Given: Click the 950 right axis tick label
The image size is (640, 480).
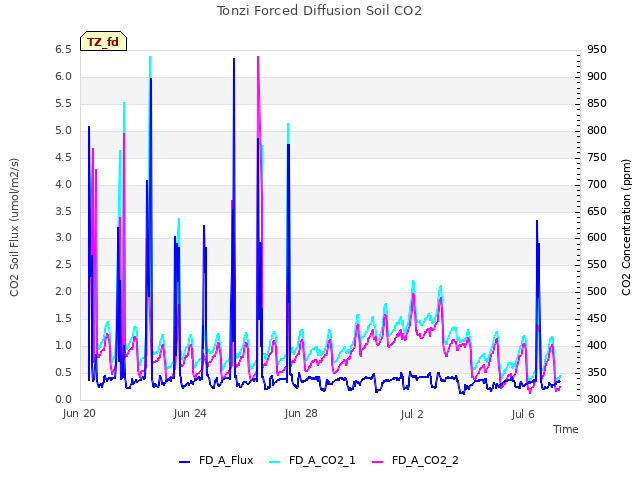Looking at the screenshot, I should (x=597, y=49).
